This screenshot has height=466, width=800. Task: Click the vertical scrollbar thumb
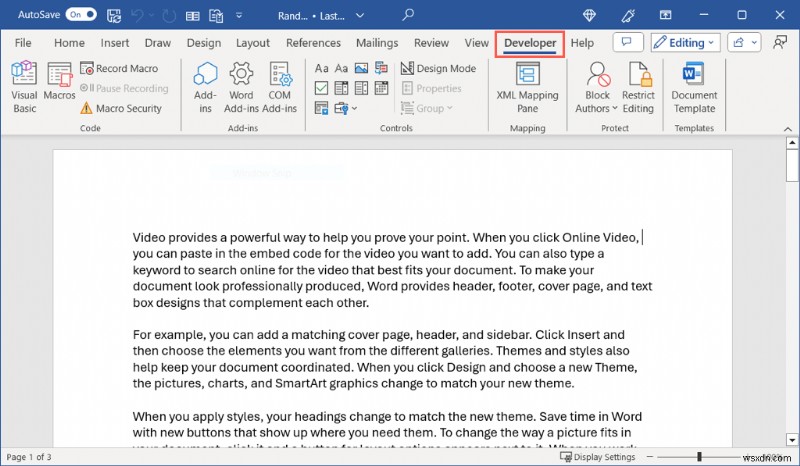[x=792, y=165]
